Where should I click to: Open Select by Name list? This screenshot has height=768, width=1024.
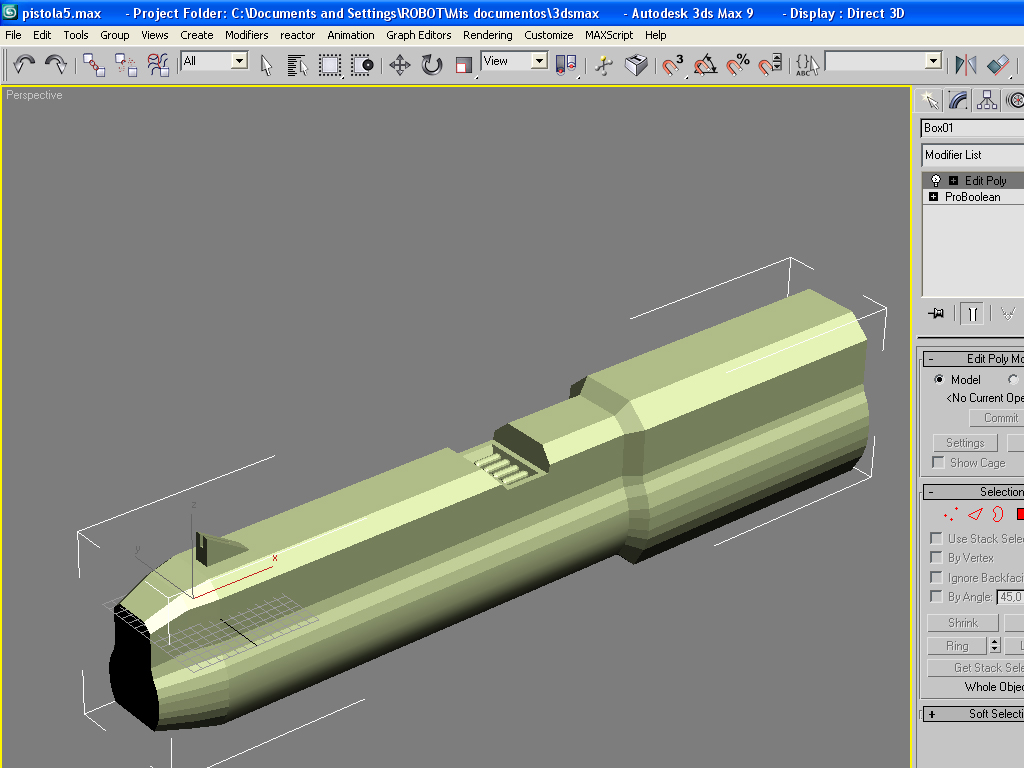(x=297, y=65)
